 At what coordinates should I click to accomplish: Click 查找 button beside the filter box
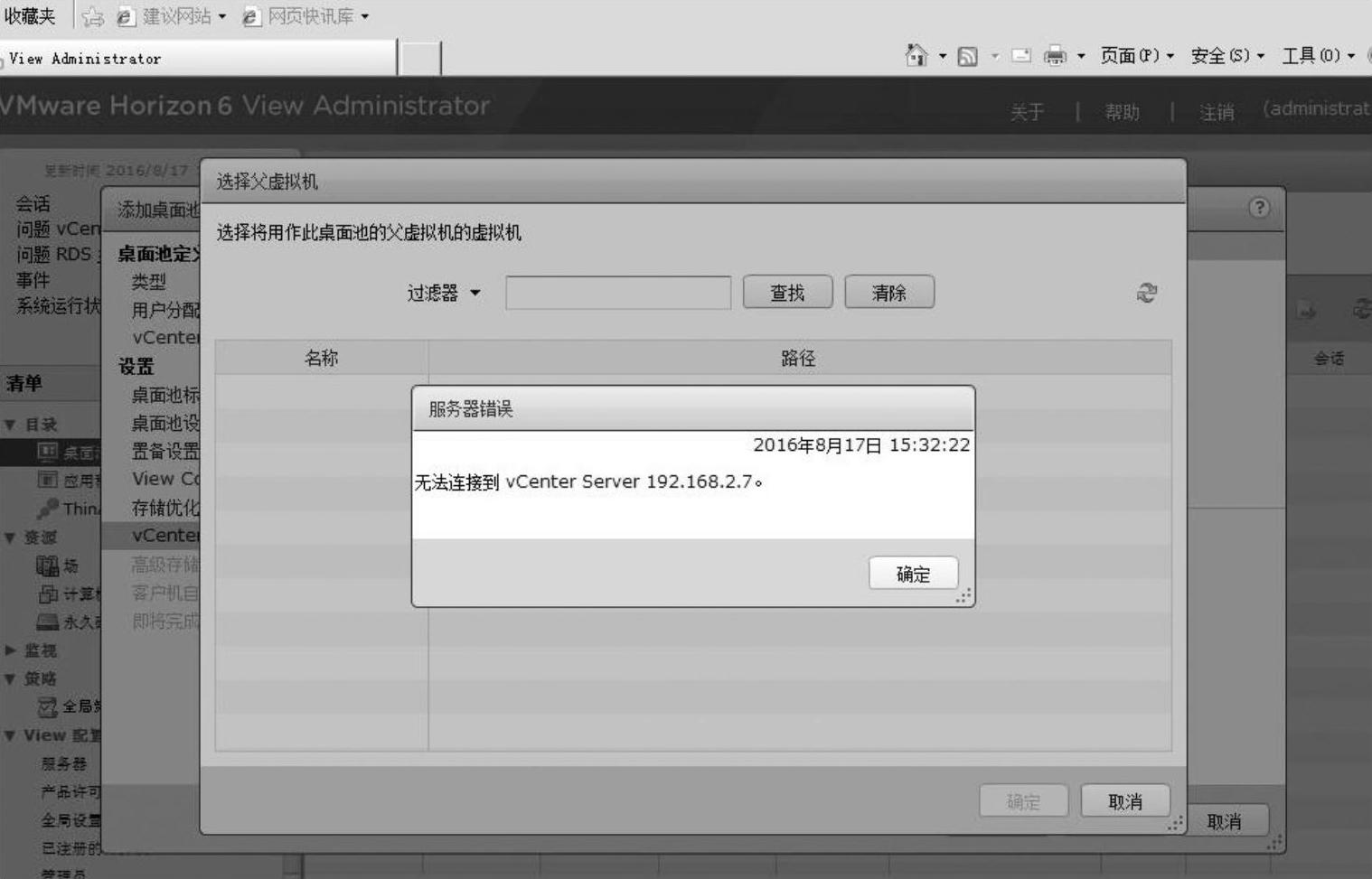tap(787, 293)
